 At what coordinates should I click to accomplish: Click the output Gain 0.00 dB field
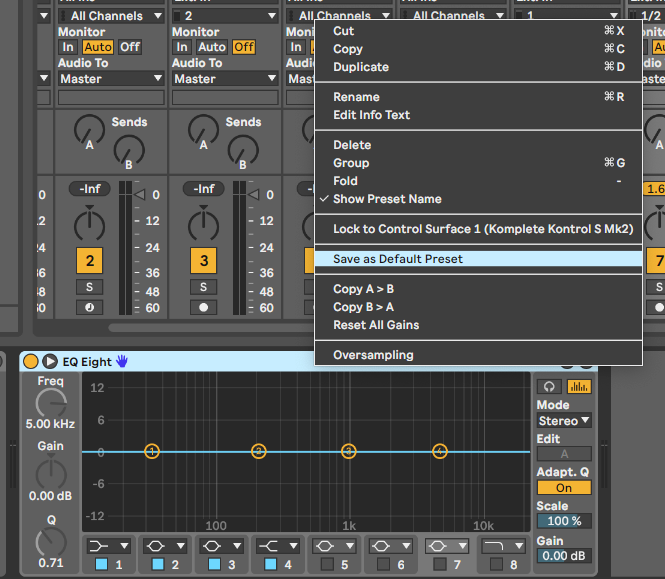pyautogui.click(x=564, y=556)
